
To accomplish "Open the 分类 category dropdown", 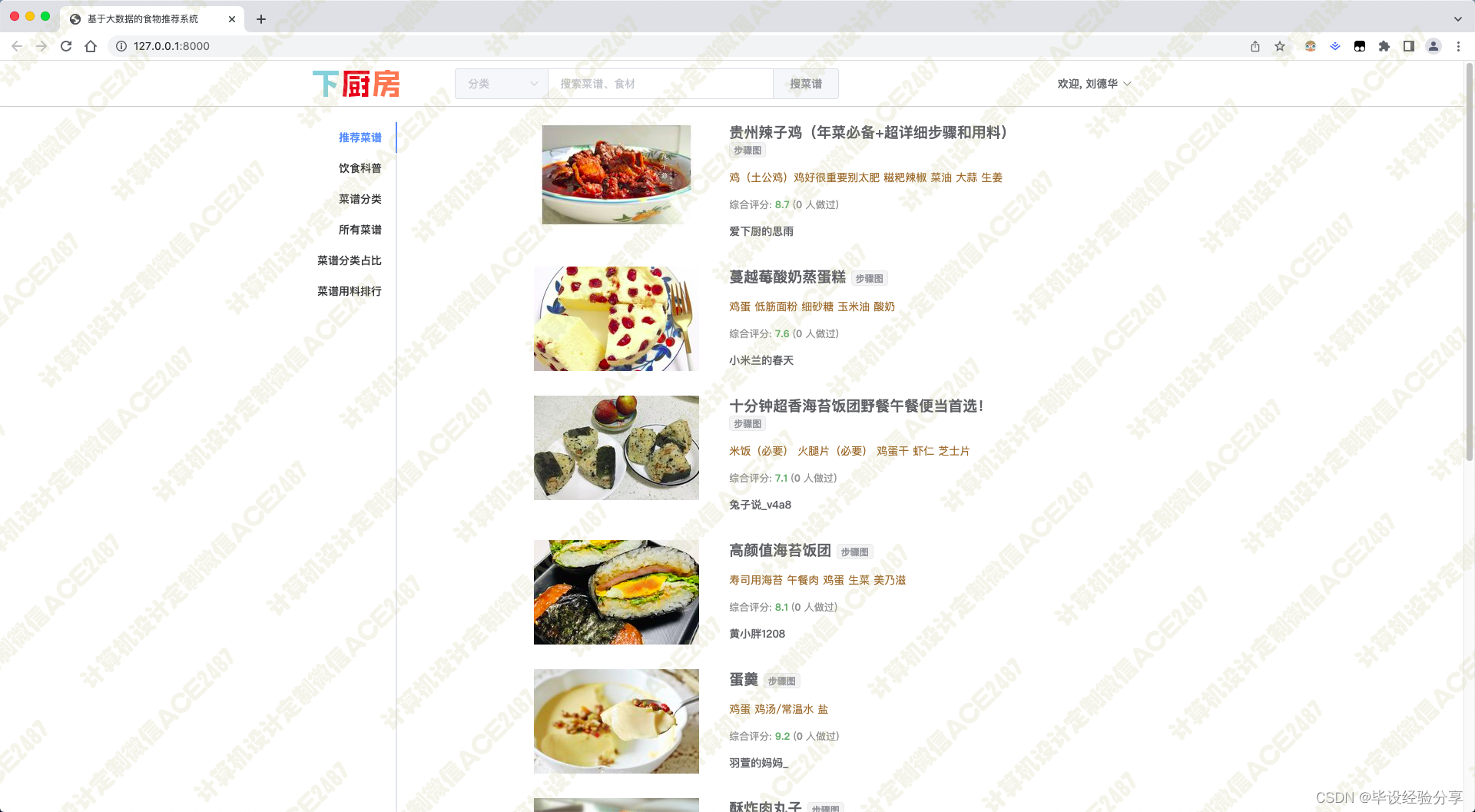I will coord(502,84).
